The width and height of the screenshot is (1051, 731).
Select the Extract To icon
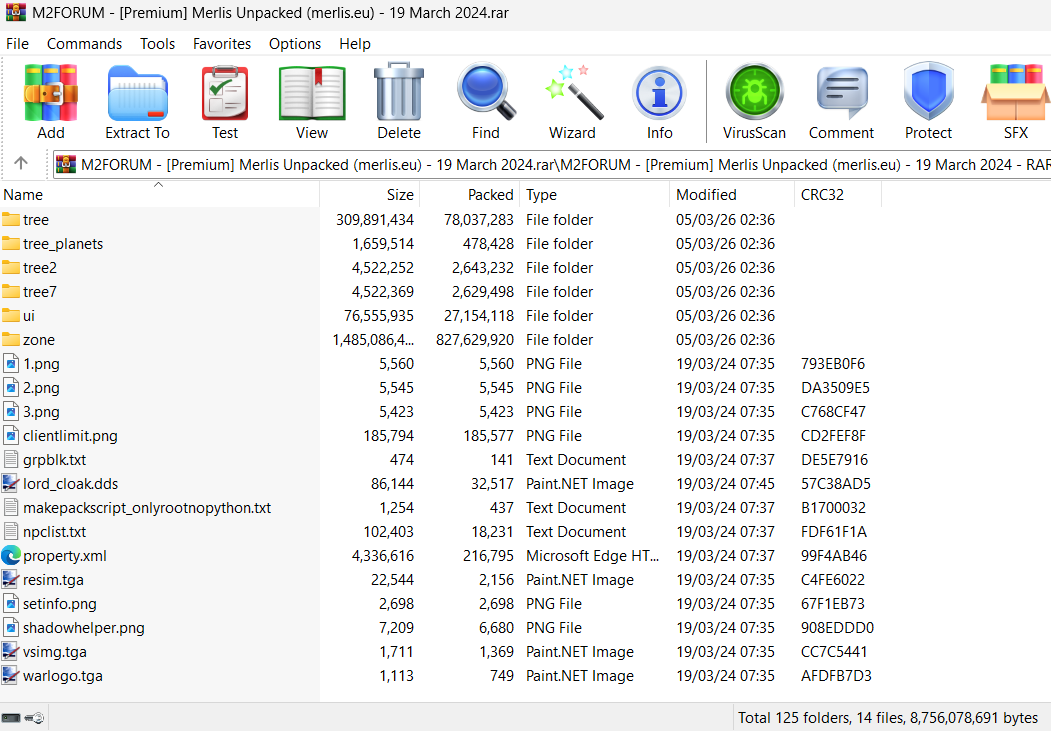(x=137, y=90)
